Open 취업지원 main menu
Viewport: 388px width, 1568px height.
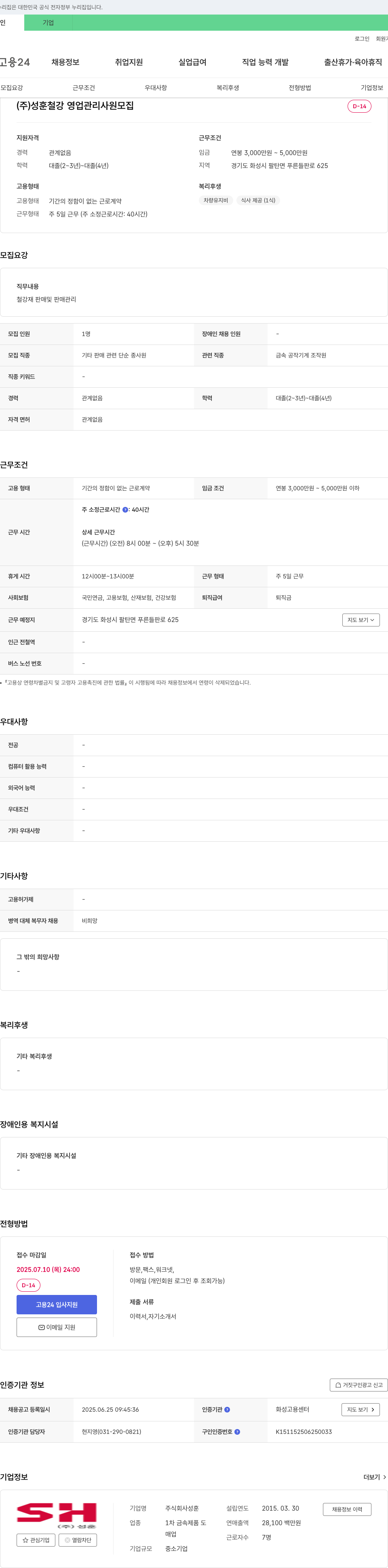[129, 62]
